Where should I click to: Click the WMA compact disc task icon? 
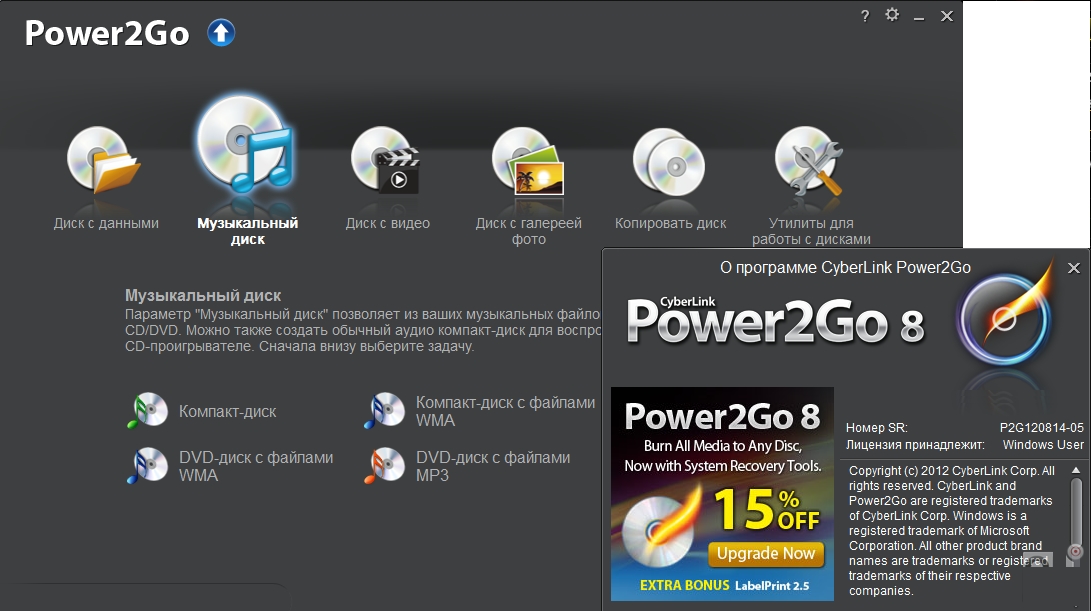(x=385, y=411)
